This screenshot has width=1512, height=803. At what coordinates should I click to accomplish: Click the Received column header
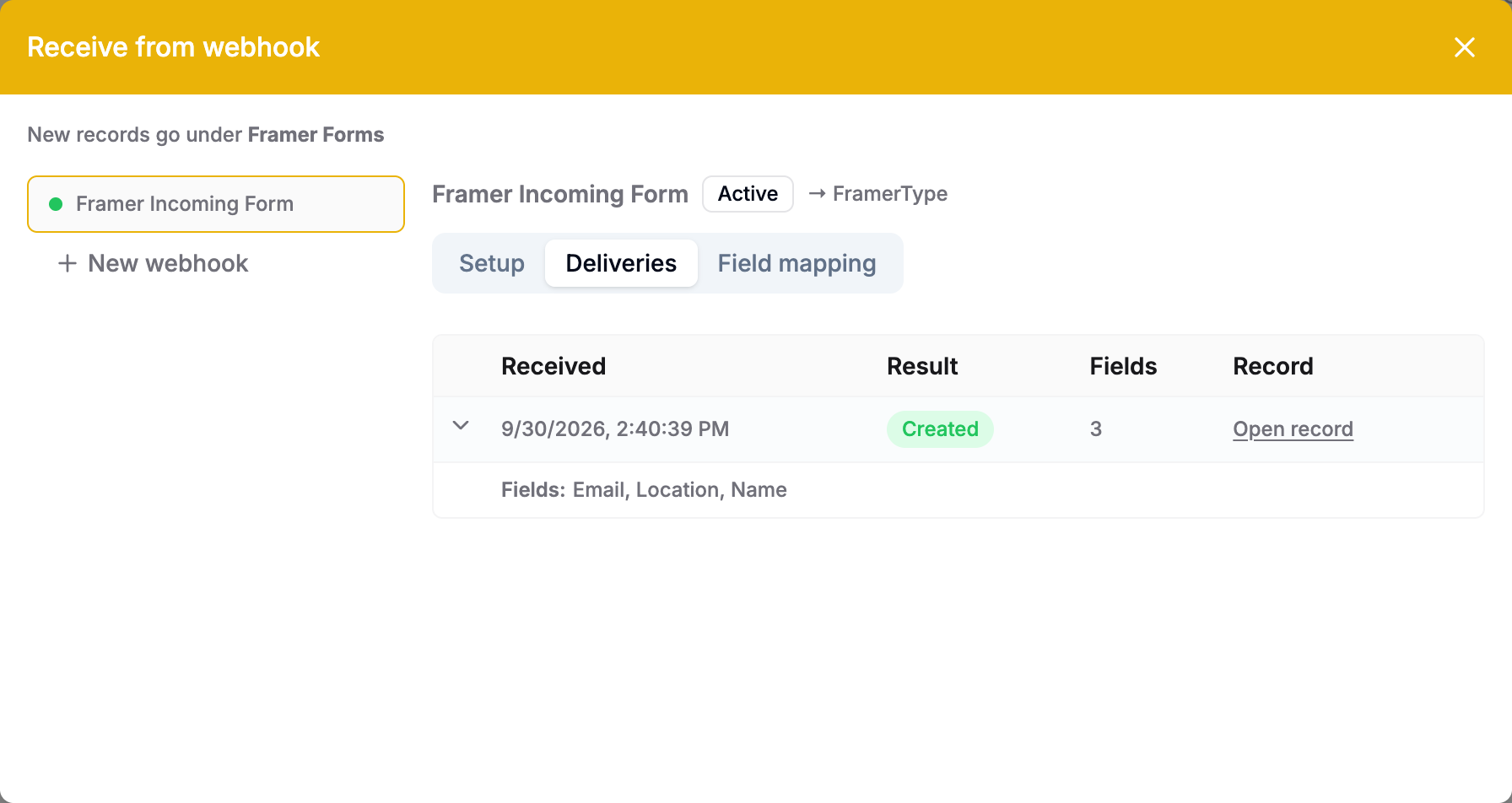tap(553, 366)
